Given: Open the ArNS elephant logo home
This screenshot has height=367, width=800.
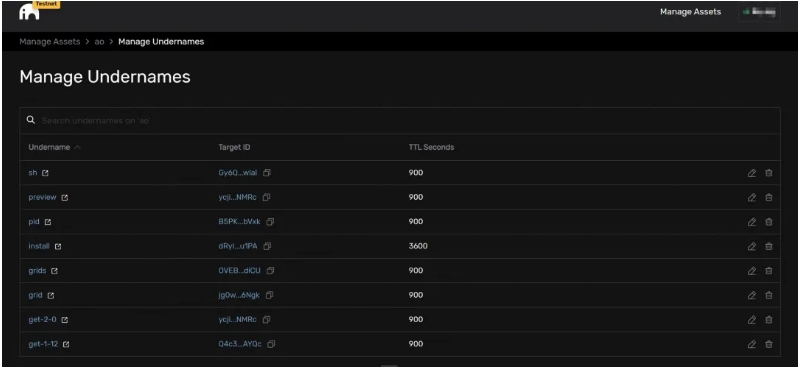Looking at the screenshot, I should point(29,13).
